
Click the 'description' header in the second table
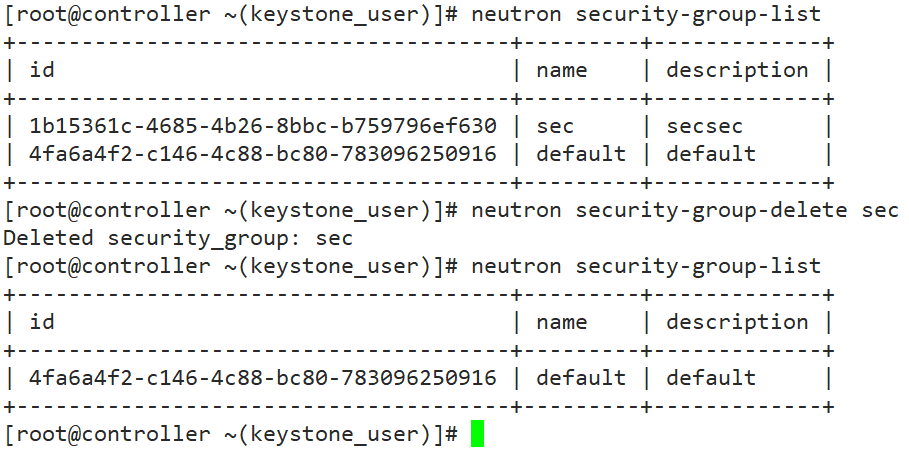pos(737,322)
